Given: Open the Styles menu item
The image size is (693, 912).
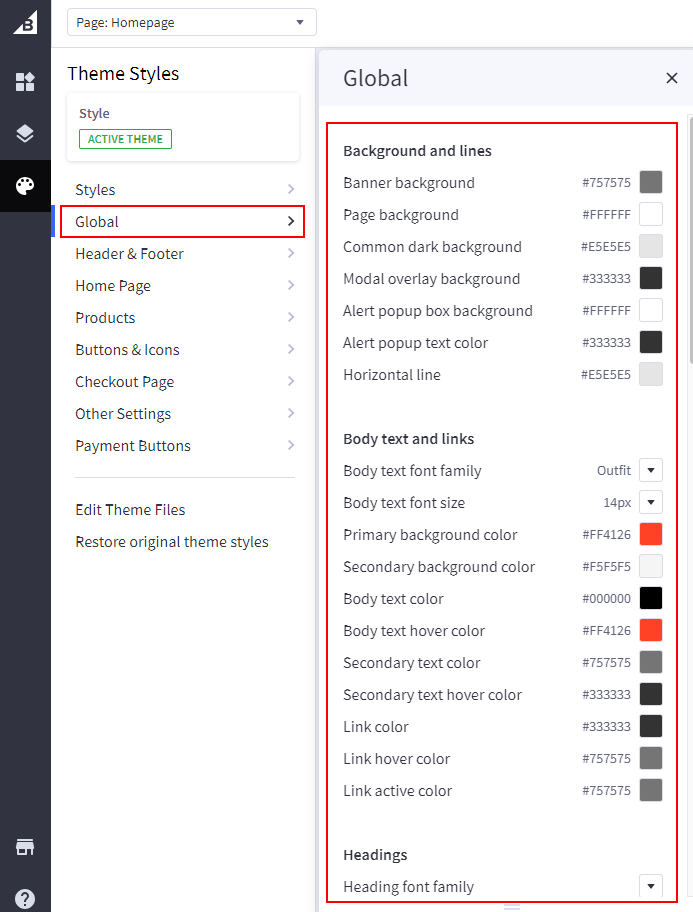Looking at the screenshot, I should tap(184, 190).
